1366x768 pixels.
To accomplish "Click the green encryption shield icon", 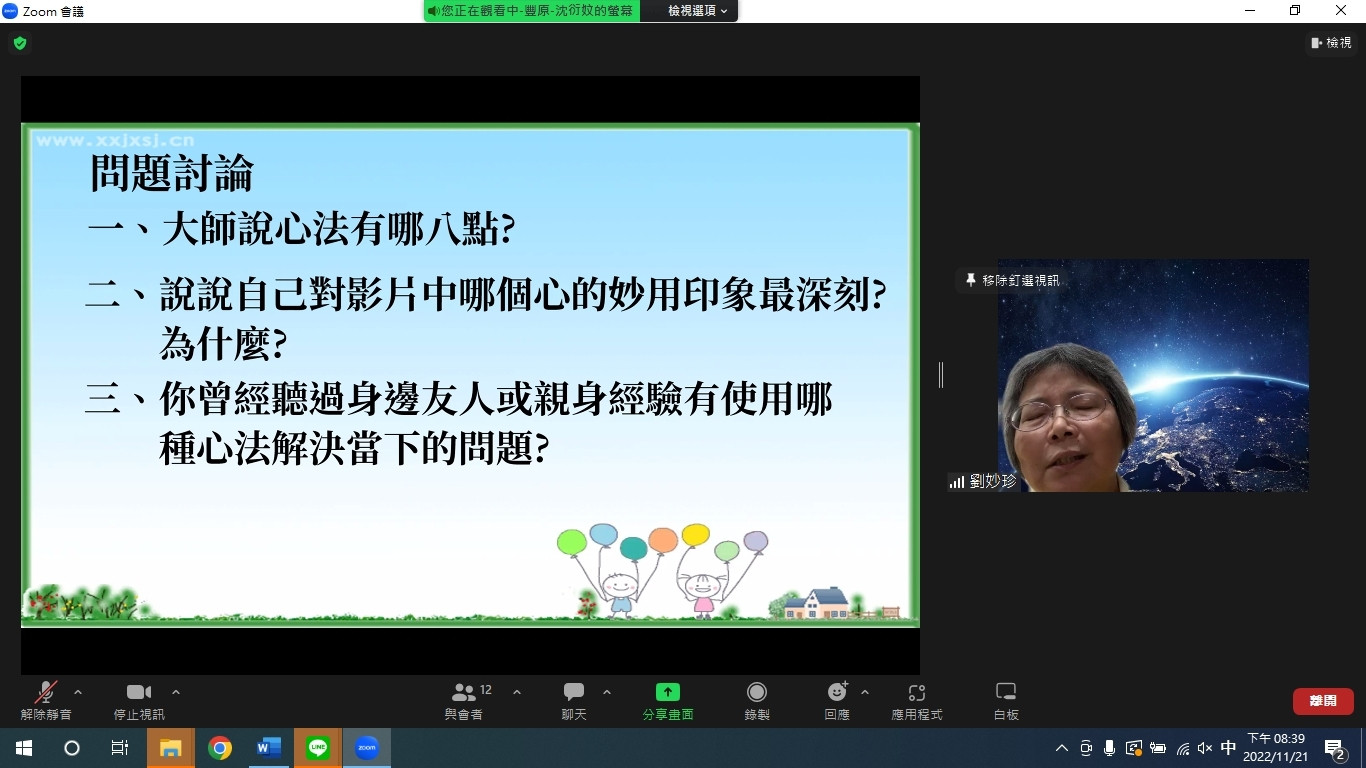I will [x=19, y=43].
